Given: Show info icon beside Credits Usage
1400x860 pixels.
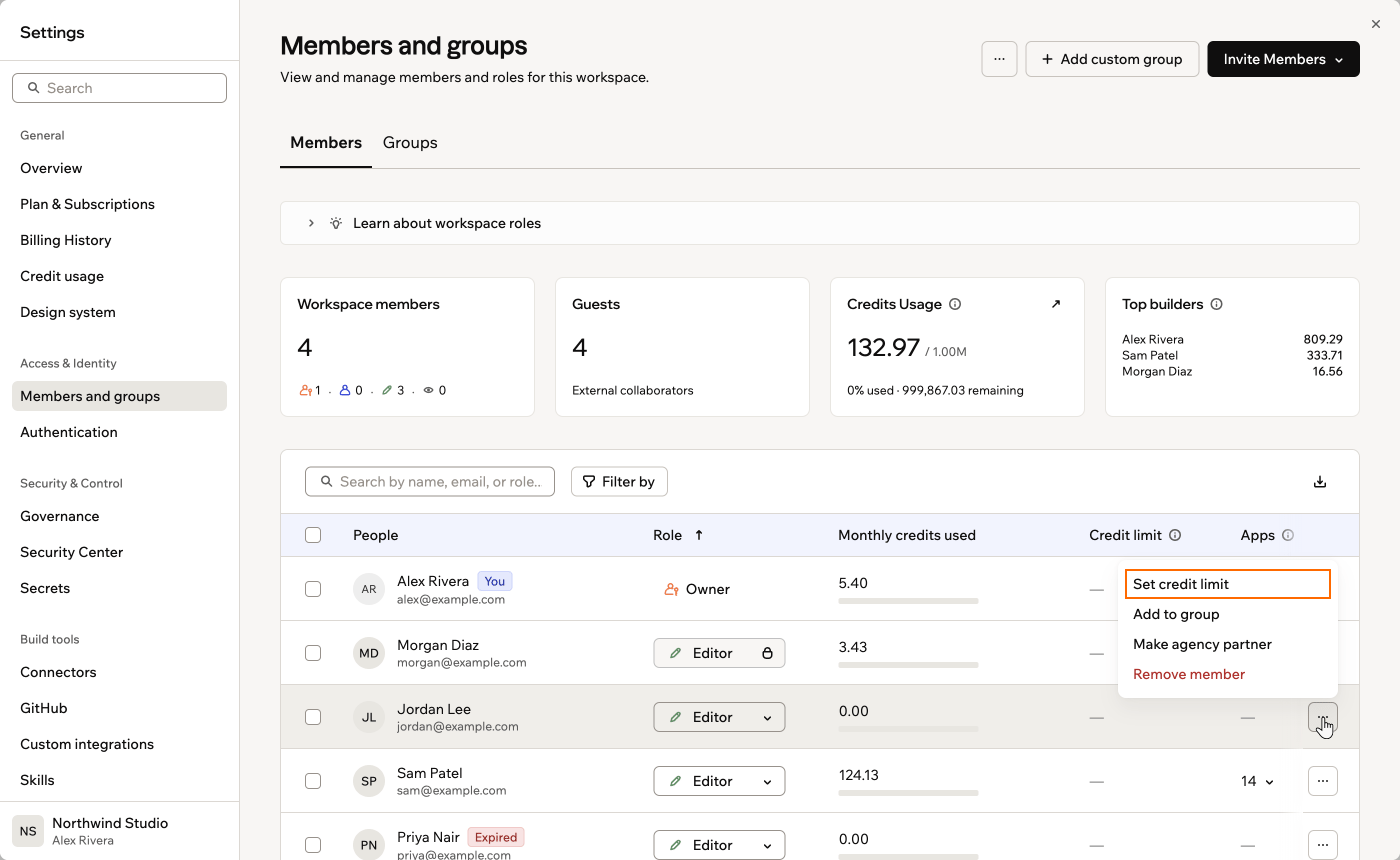Looking at the screenshot, I should (x=955, y=304).
